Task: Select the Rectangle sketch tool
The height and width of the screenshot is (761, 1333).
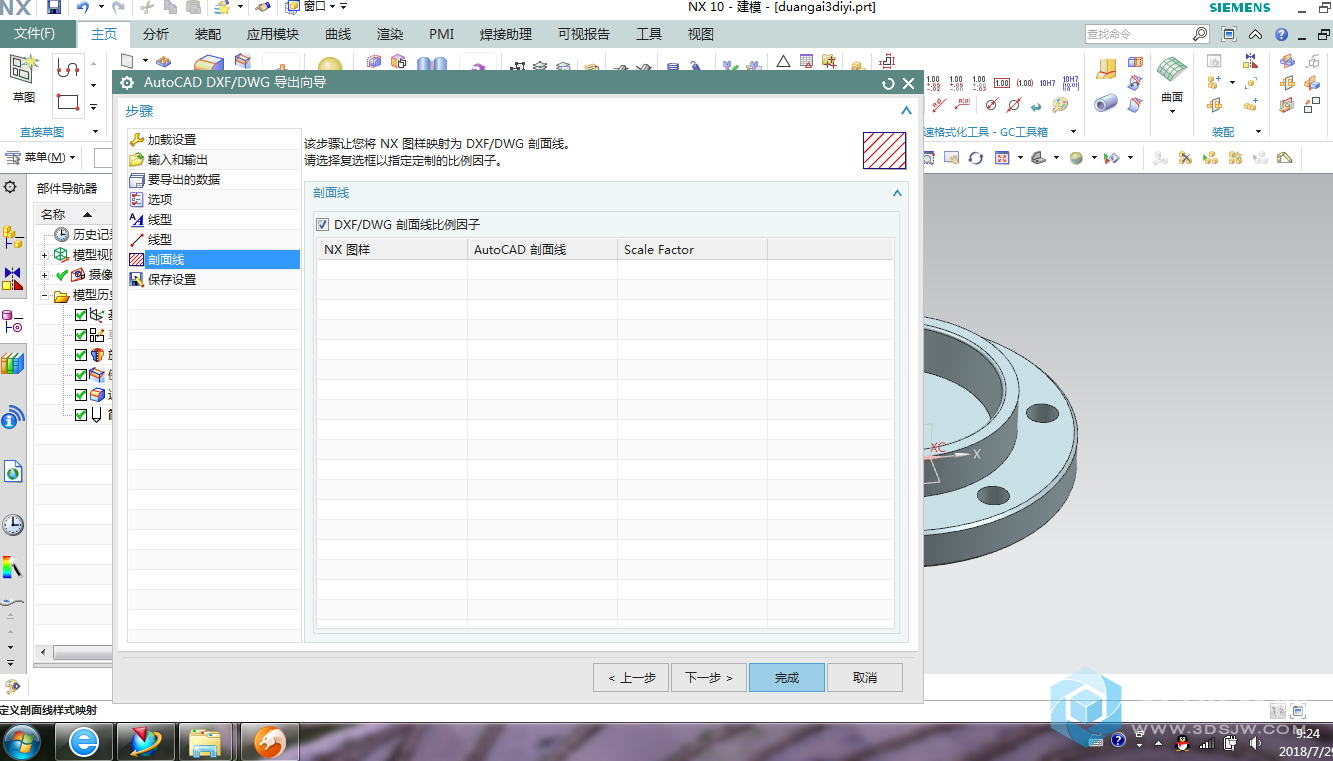Action: [68, 101]
